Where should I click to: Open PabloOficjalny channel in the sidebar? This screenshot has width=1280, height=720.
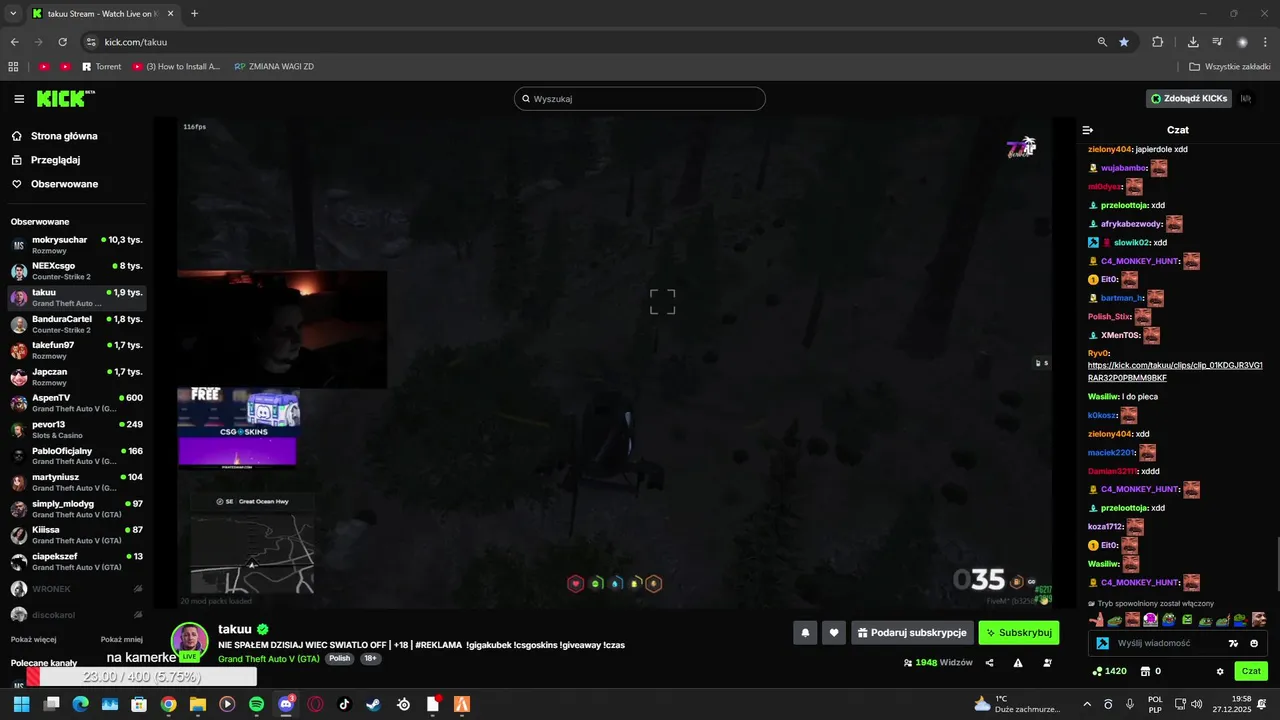click(77, 456)
